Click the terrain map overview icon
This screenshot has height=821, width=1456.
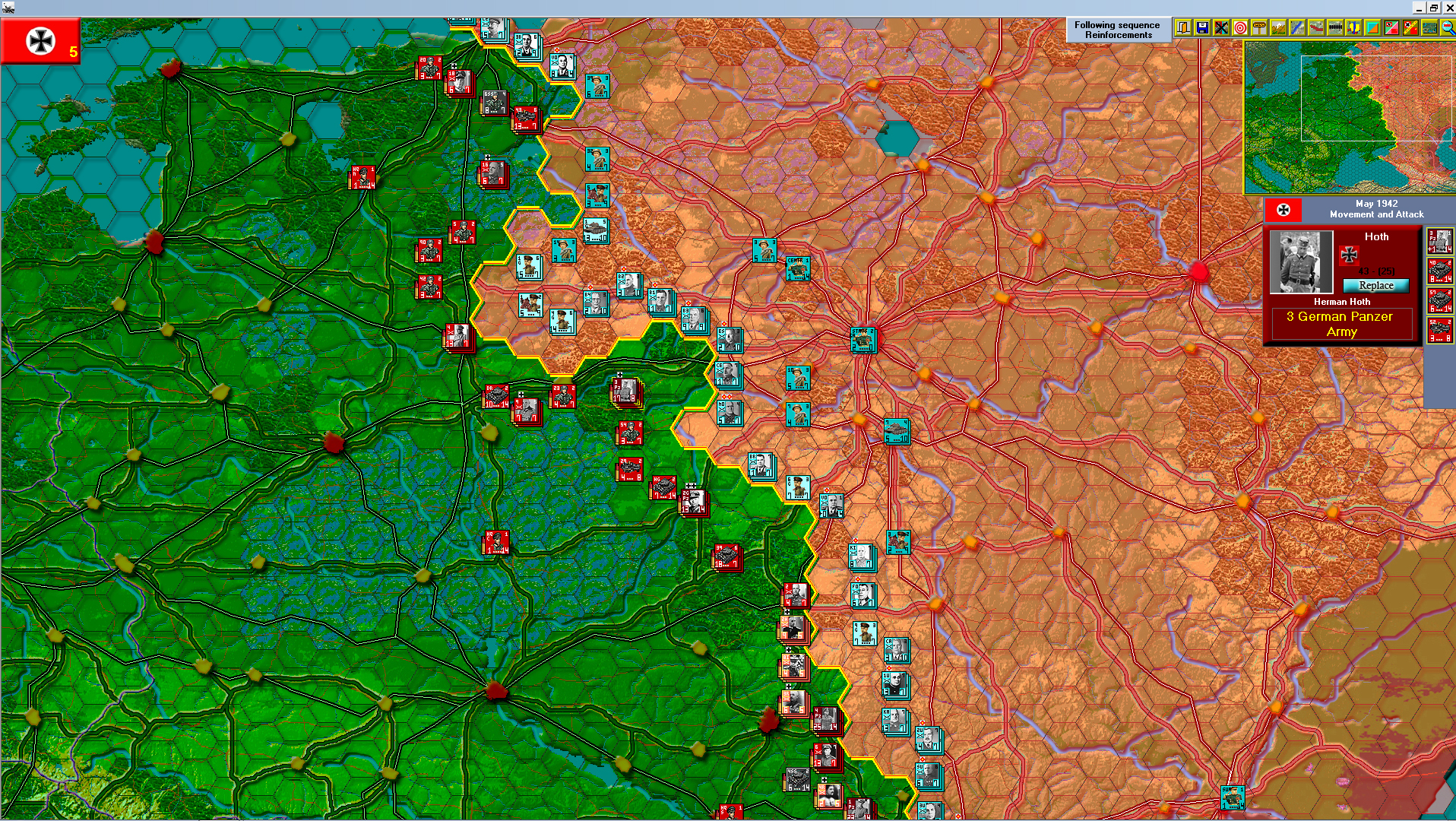tap(1428, 28)
